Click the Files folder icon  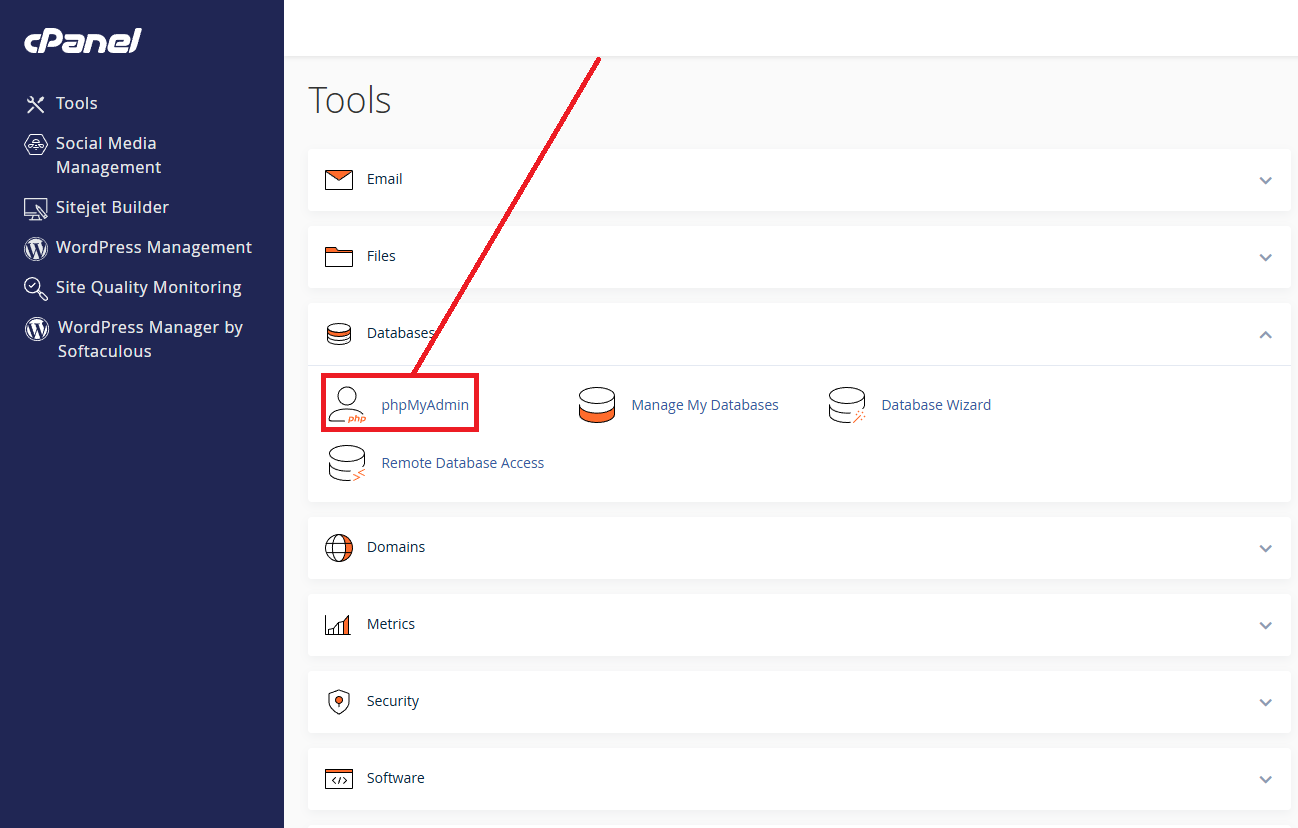point(339,257)
